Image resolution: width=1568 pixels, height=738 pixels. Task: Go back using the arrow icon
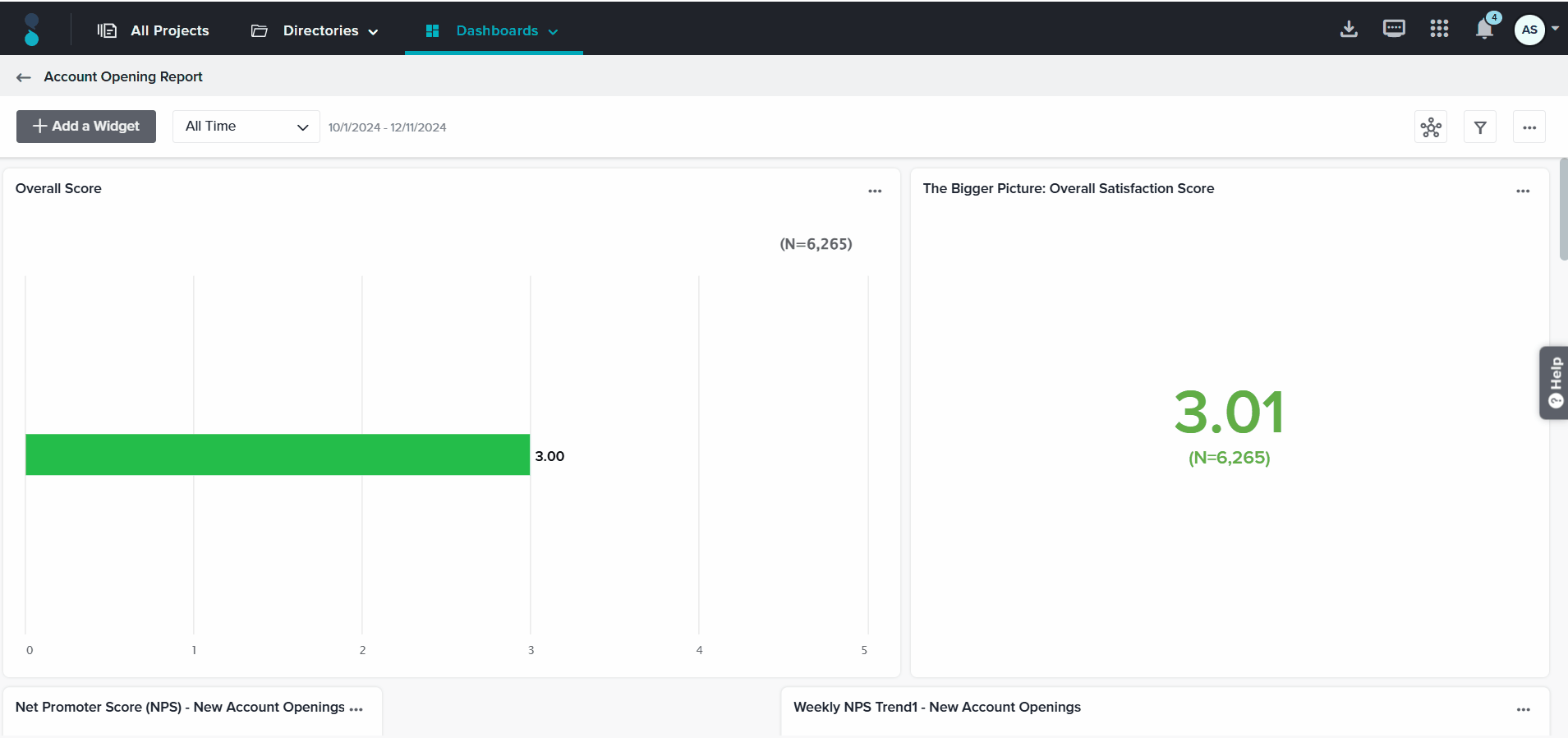[24, 77]
